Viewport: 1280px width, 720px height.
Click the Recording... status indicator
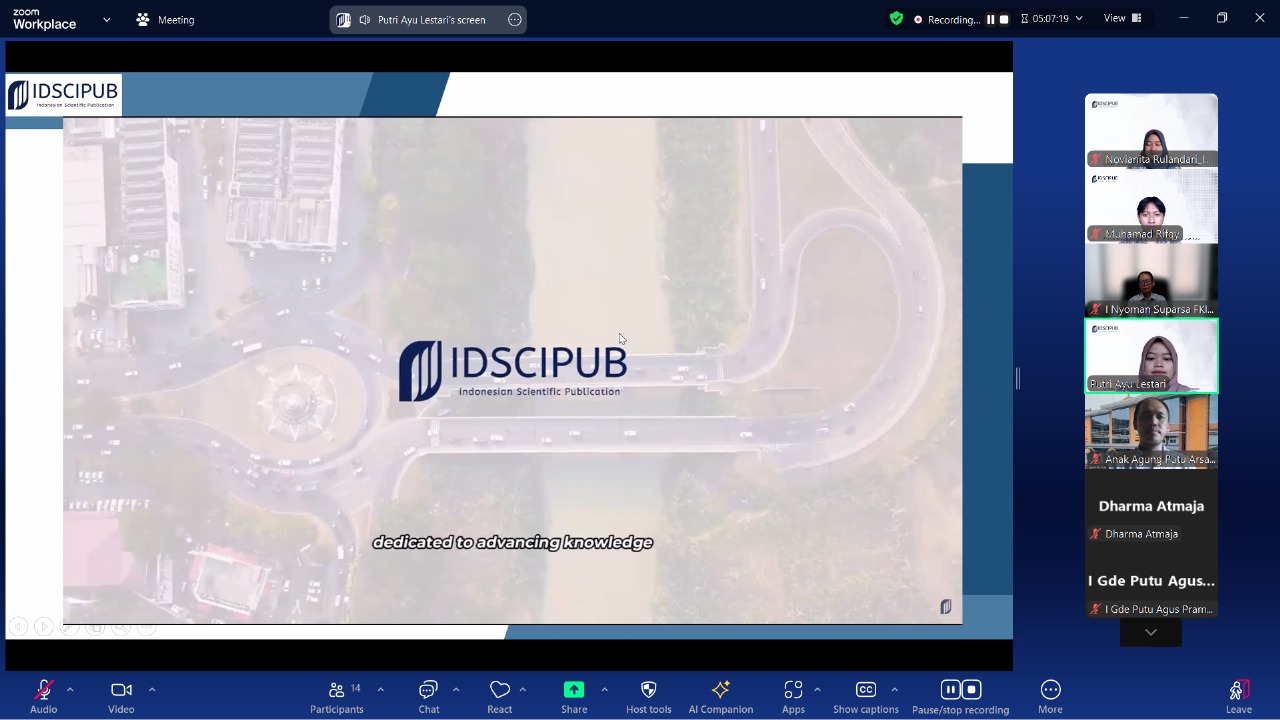pyautogui.click(x=947, y=19)
